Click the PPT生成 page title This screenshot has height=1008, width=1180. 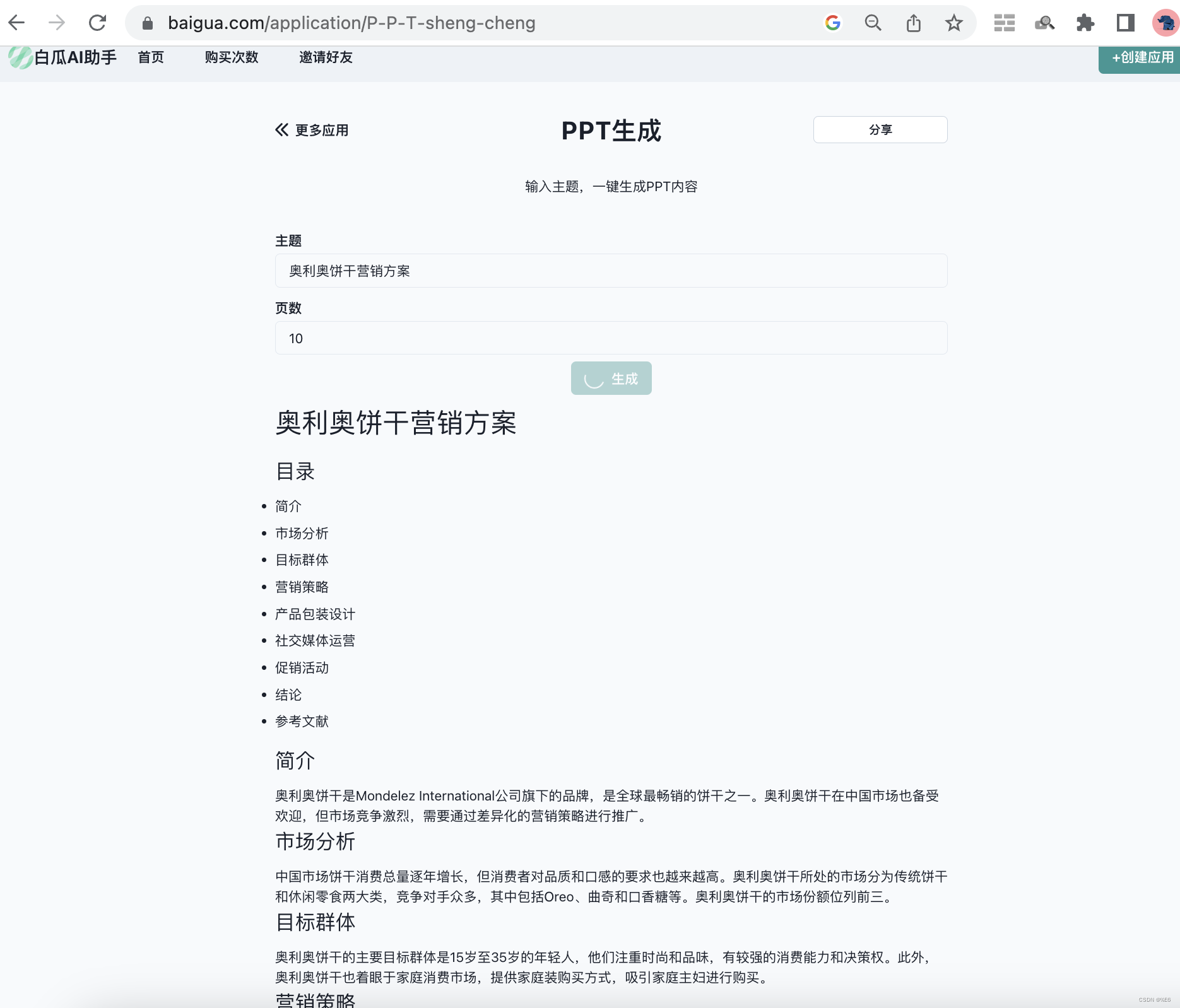click(611, 131)
